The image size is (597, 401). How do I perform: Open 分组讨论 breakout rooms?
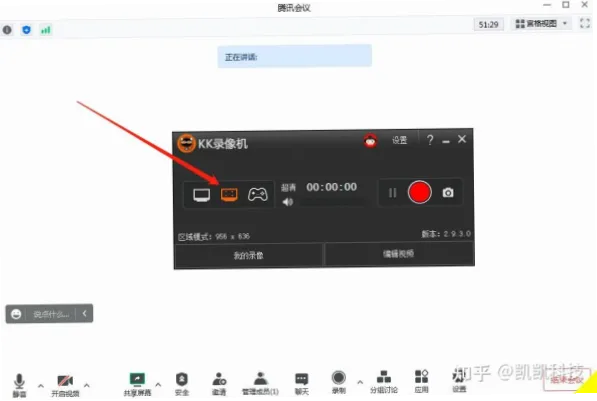(x=384, y=382)
